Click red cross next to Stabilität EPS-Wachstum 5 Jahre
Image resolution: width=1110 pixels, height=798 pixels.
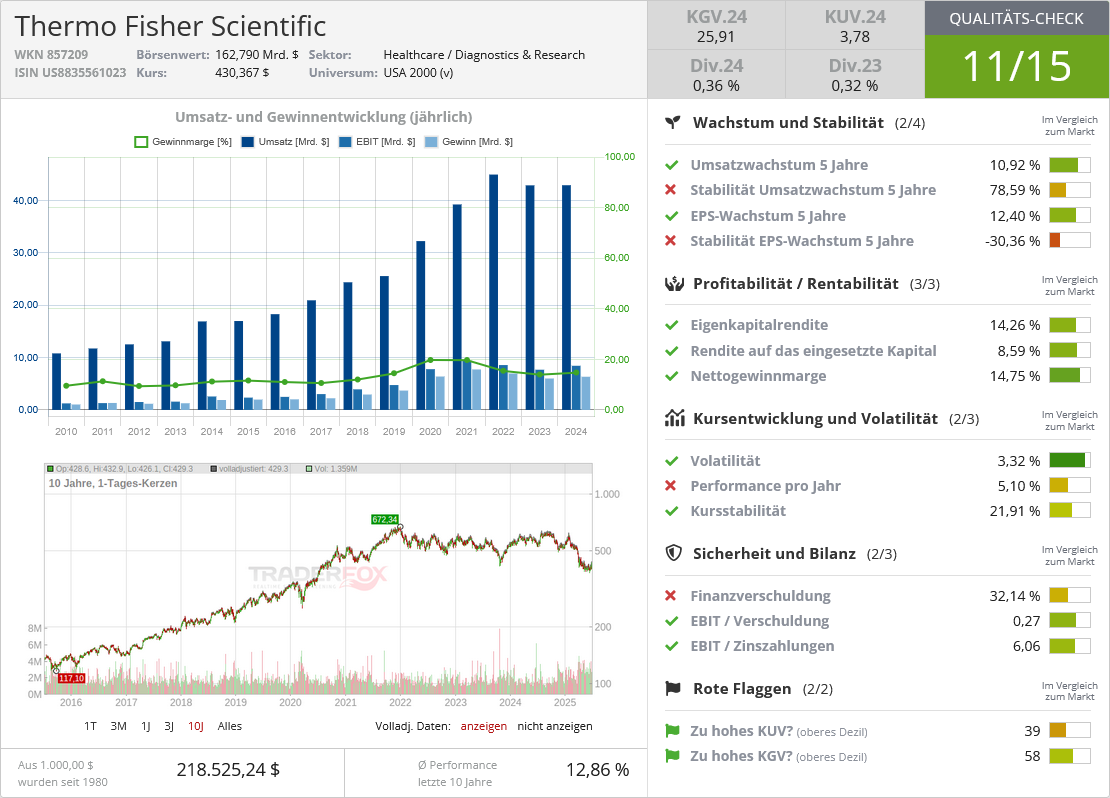tap(670, 241)
